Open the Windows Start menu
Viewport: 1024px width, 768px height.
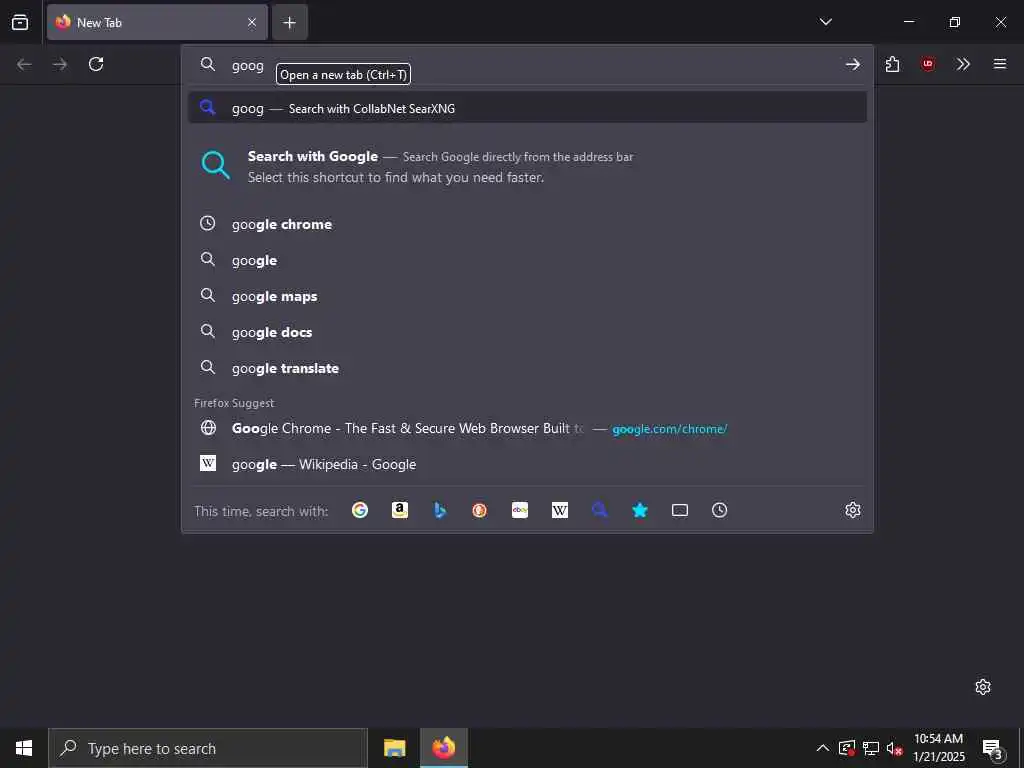24,748
